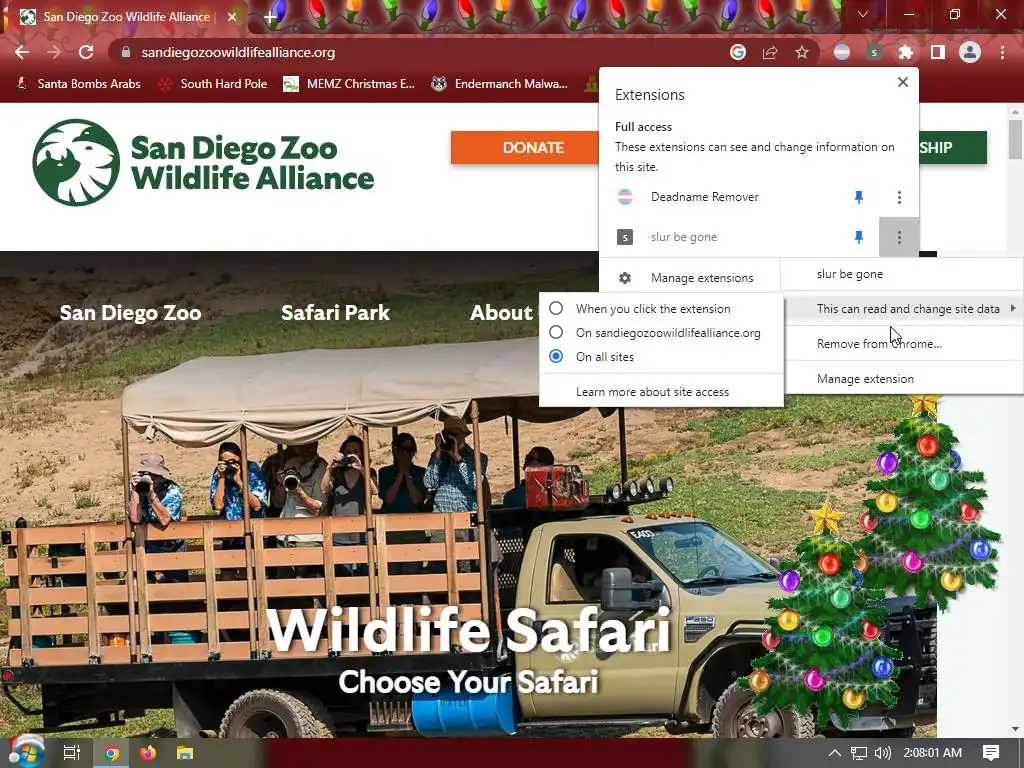Open the Deadname Remover toolbar extension icon

pos(842,52)
